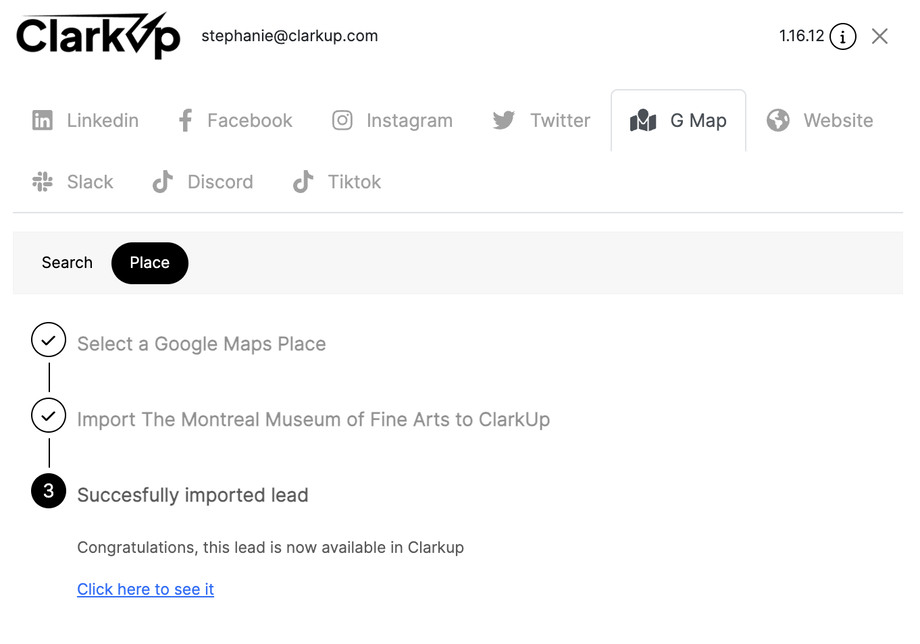The width and height of the screenshot is (920, 644).
Task: Click the ClarkUp logo
Action: [x=98, y=37]
